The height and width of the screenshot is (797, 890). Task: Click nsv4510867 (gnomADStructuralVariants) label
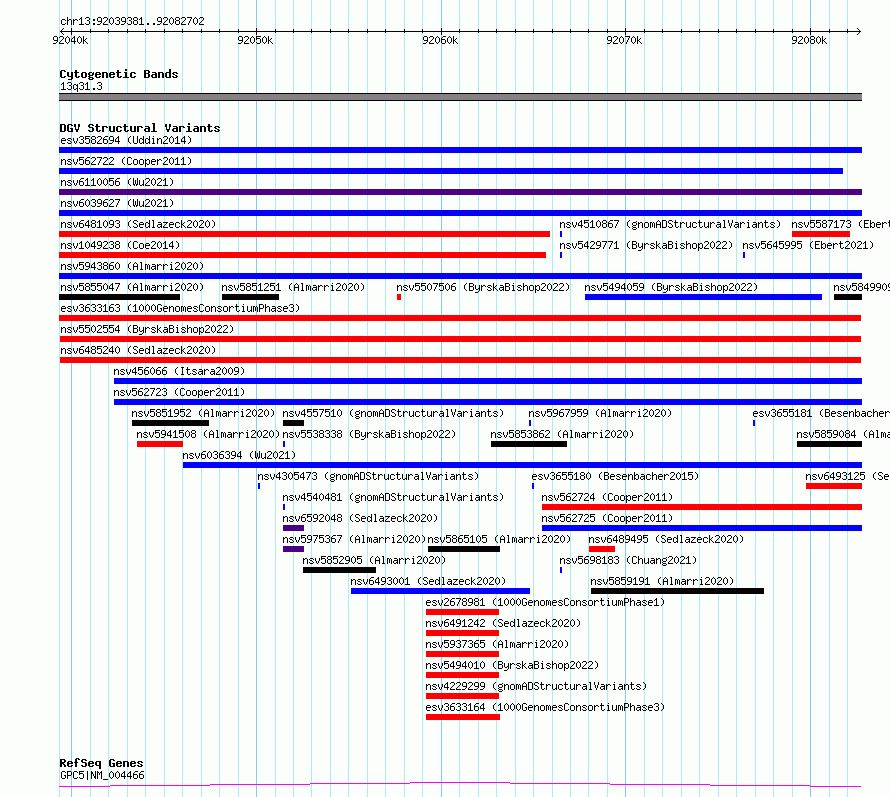(670, 224)
